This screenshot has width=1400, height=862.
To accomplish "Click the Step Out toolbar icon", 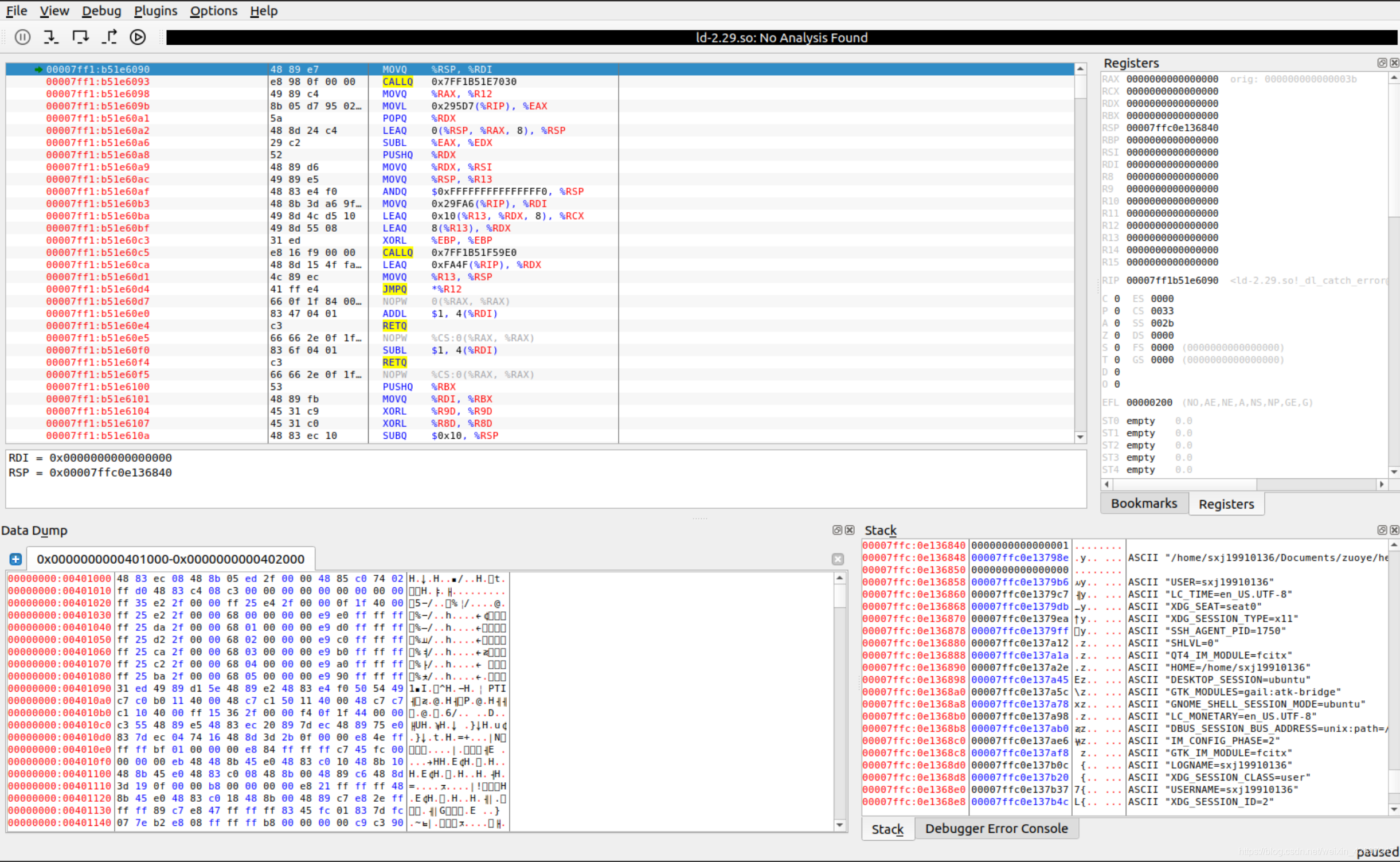I will tap(109, 37).
